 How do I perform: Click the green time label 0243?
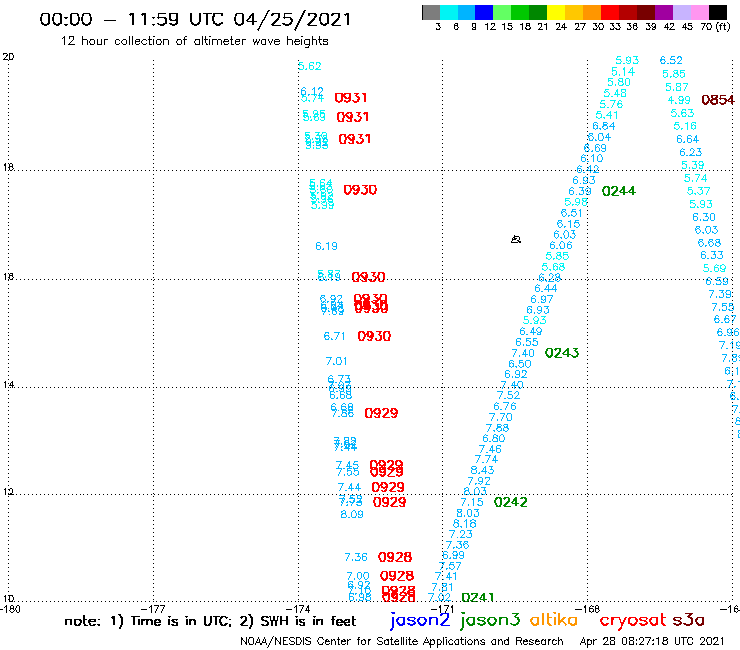[562, 353]
